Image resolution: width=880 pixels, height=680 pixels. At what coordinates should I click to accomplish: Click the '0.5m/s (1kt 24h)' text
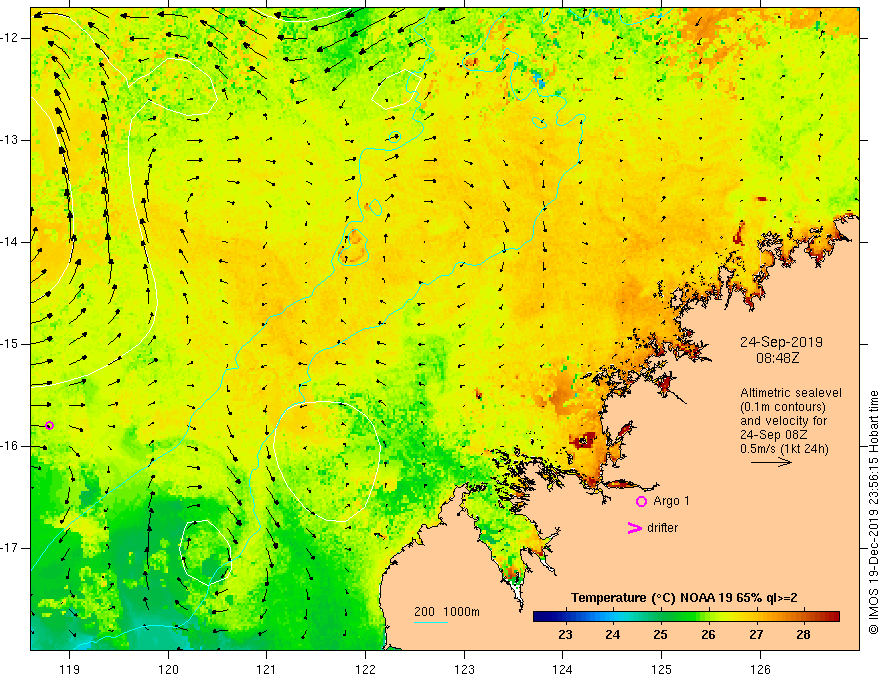pyautogui.click(x=784, y=448)
